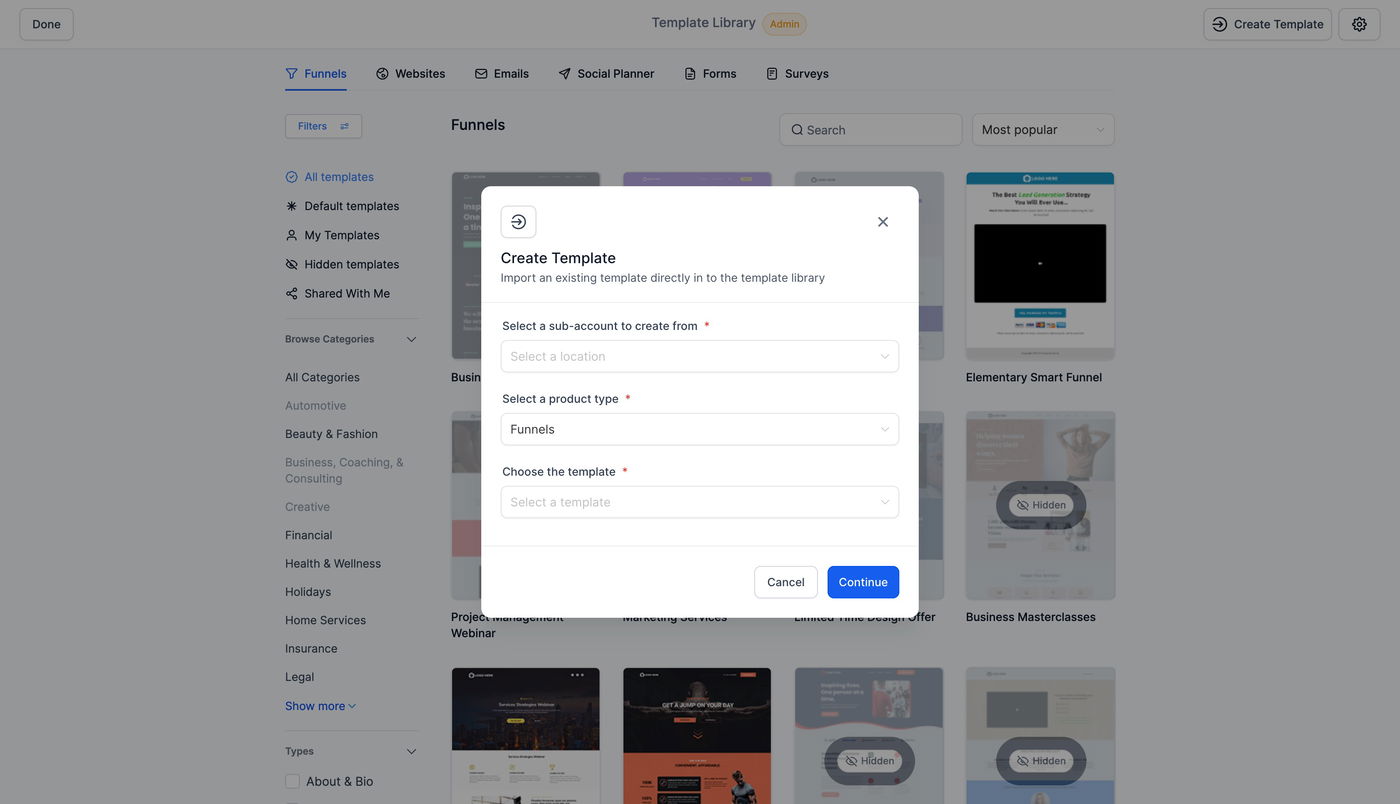Click the Emails tab envelope icon

(481, 74)
